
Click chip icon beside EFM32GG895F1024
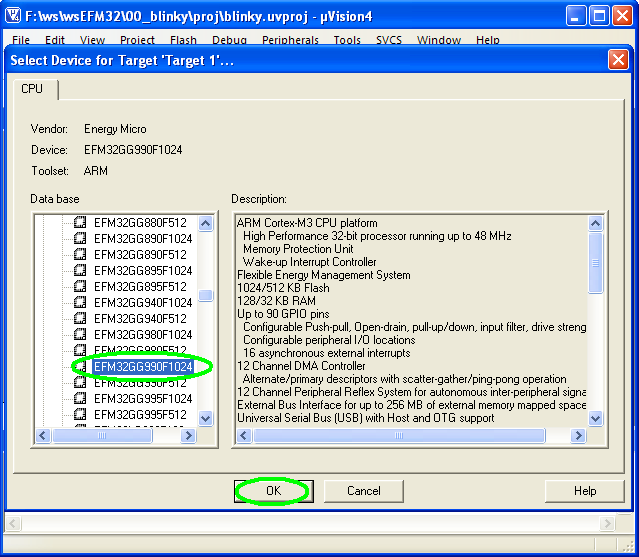point(80,271)
